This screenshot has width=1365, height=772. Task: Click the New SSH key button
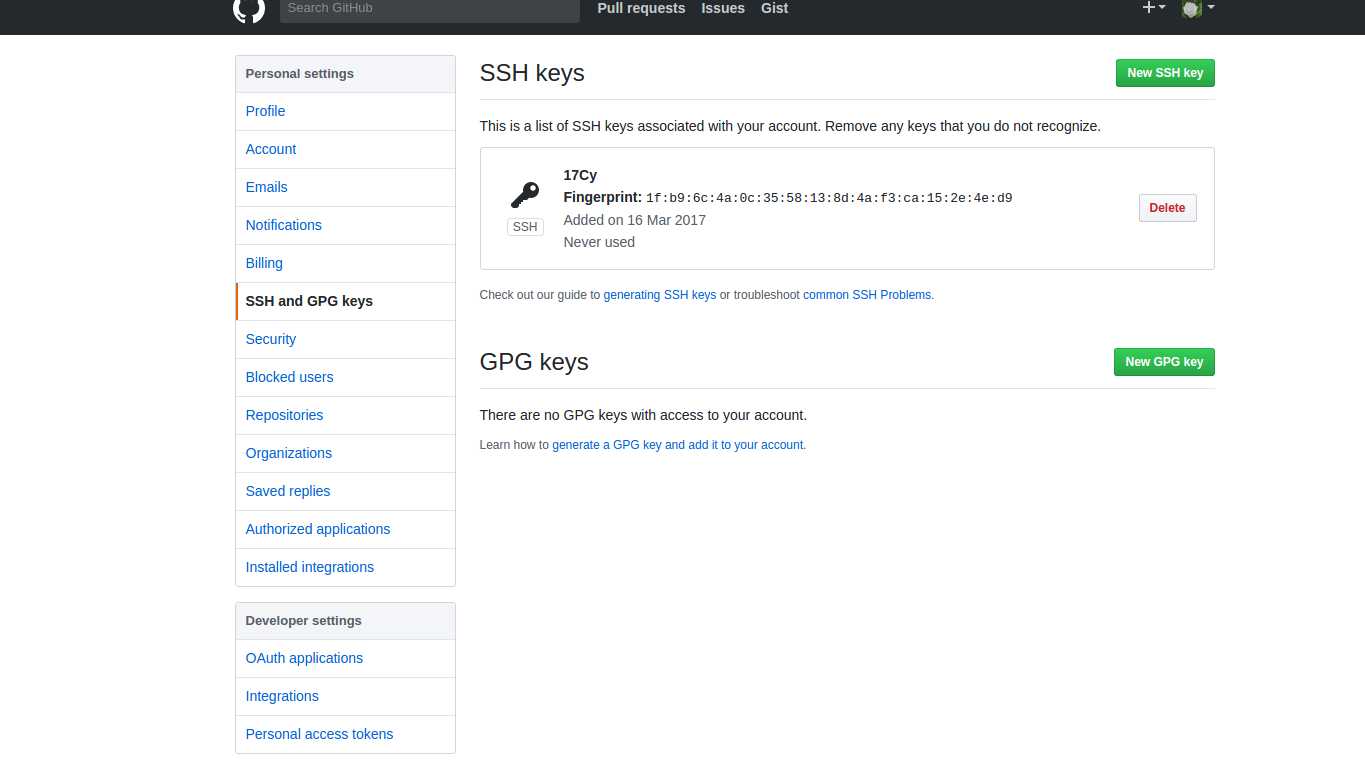tap(1165, 73)
